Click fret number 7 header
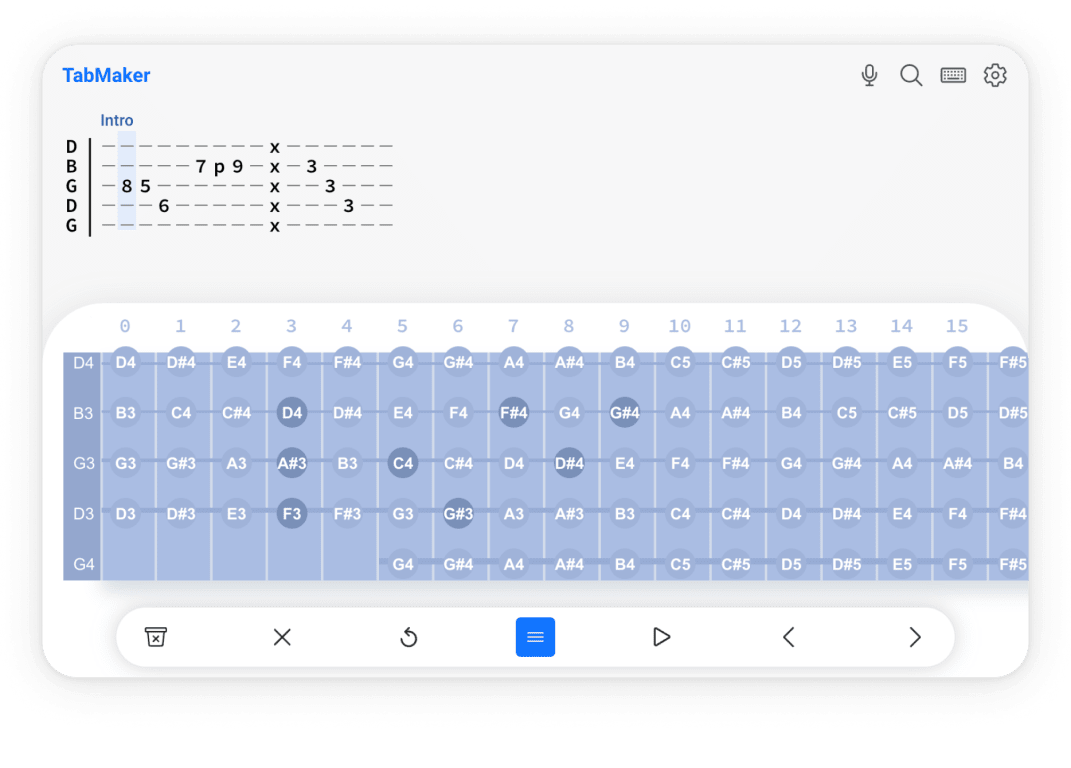Image resolution: width=1071 pixels, height=768 pixels. (x=514, y=326)
